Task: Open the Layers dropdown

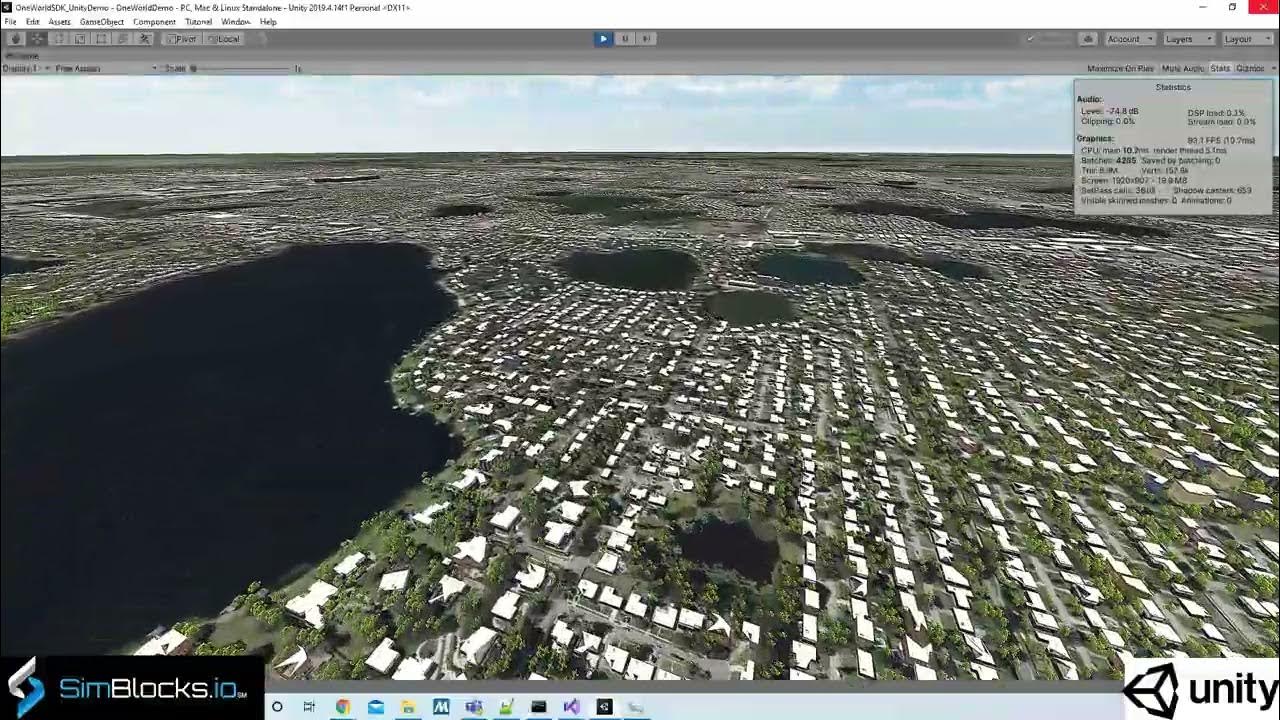Action: 1188,39
